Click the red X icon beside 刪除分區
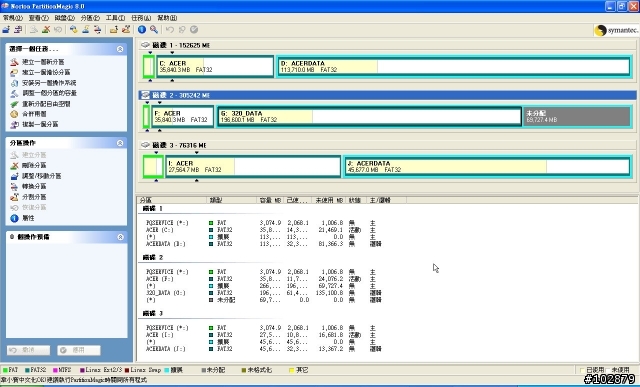Screen dimensions: 640x387 (x=14, y=165)
